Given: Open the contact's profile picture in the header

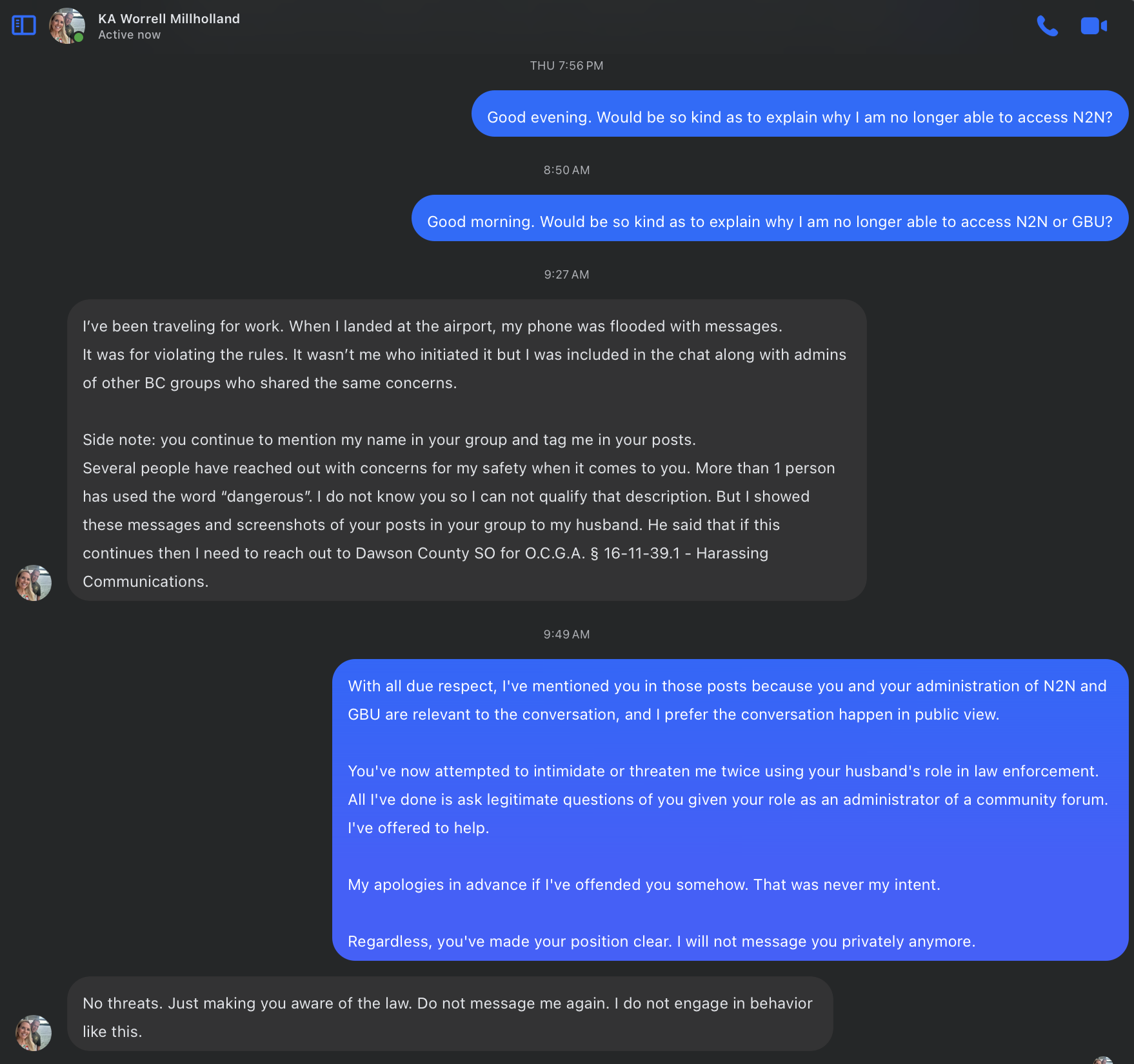Looking at the screenshot, I should click(67, 26).
